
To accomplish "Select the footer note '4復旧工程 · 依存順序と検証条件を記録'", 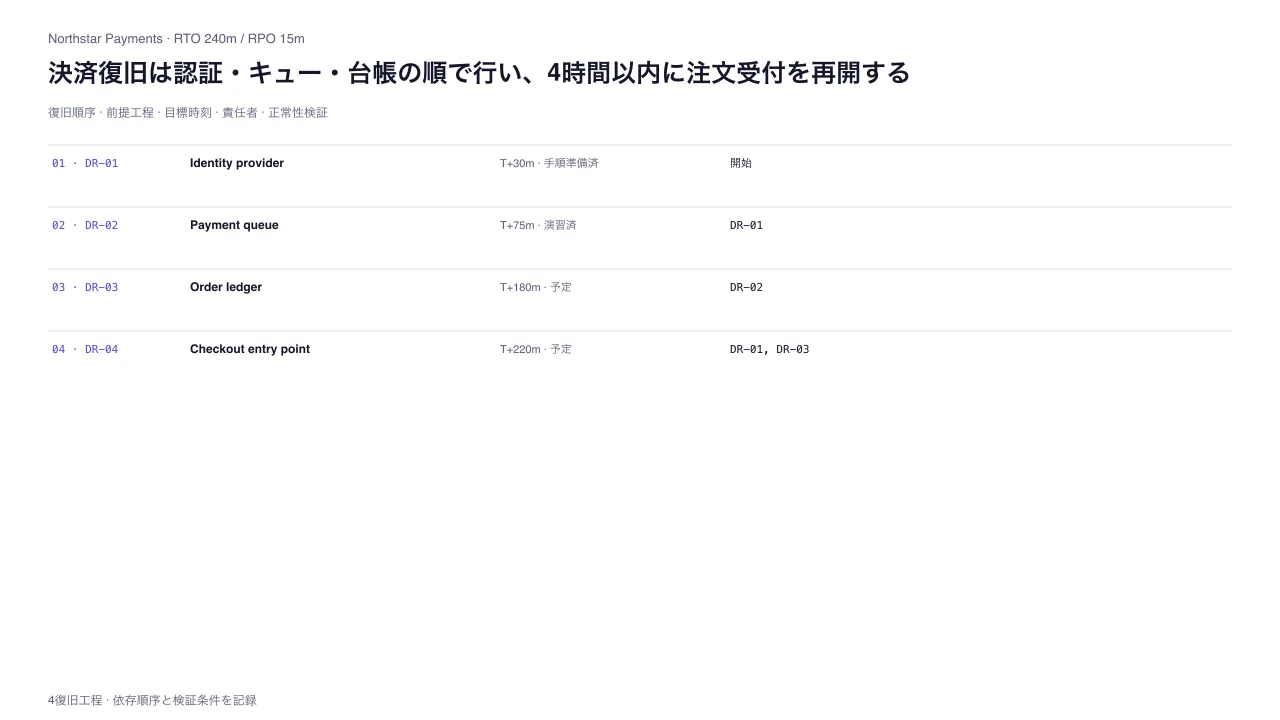I will click(x=152, y=700).
